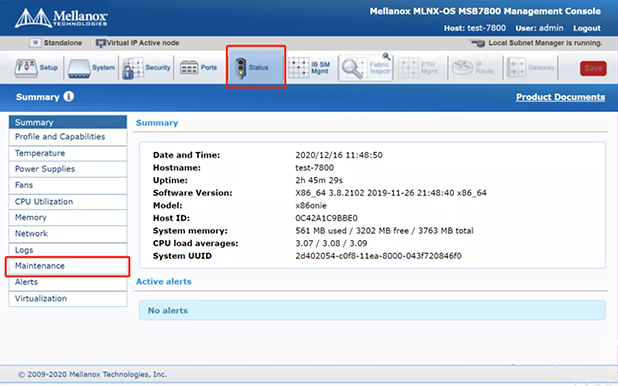Open the Gateway section
The width and height of the screenshot is (618, 386).
click(531, 68)
